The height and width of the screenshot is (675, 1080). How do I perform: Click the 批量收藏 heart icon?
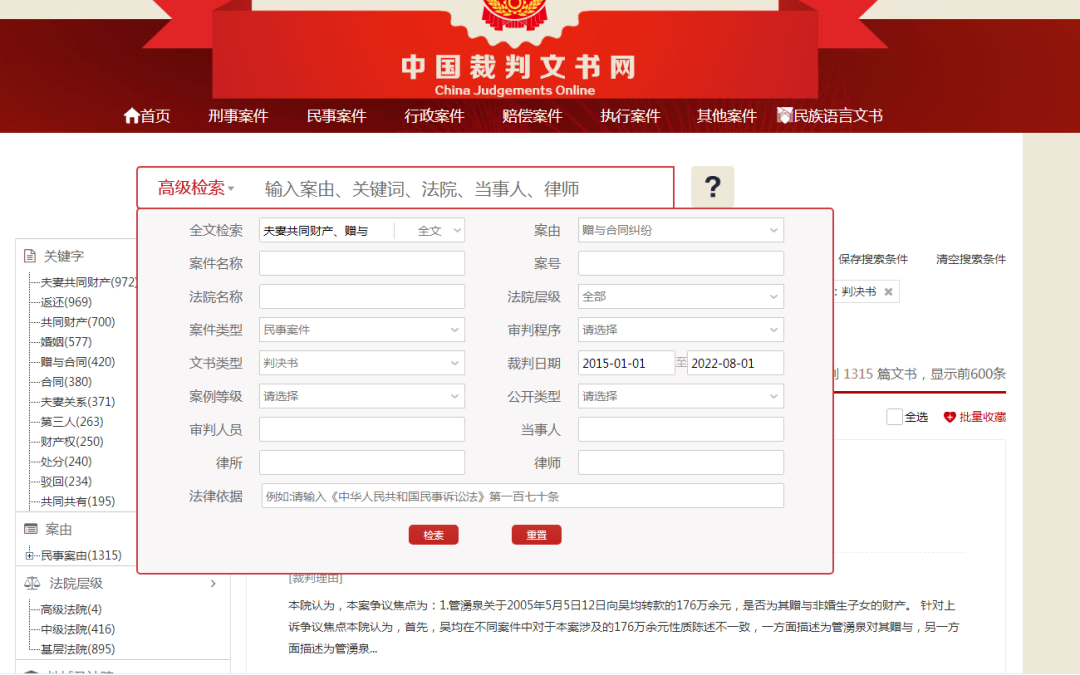949,417
